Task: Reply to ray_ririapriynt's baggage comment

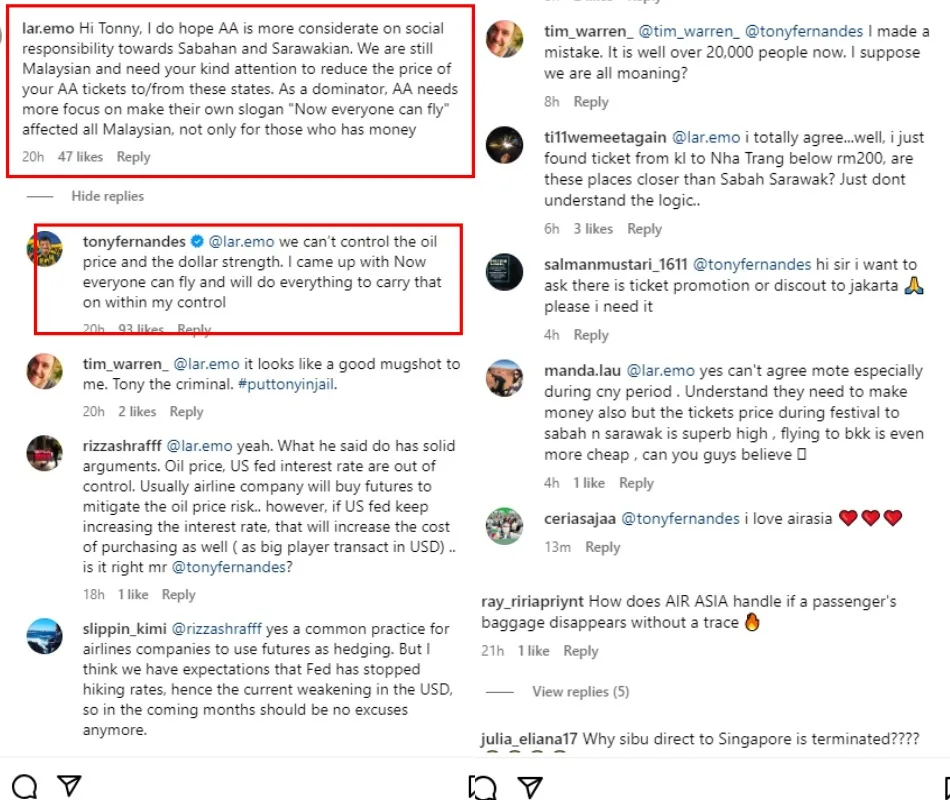Action: tap(580, 651)
